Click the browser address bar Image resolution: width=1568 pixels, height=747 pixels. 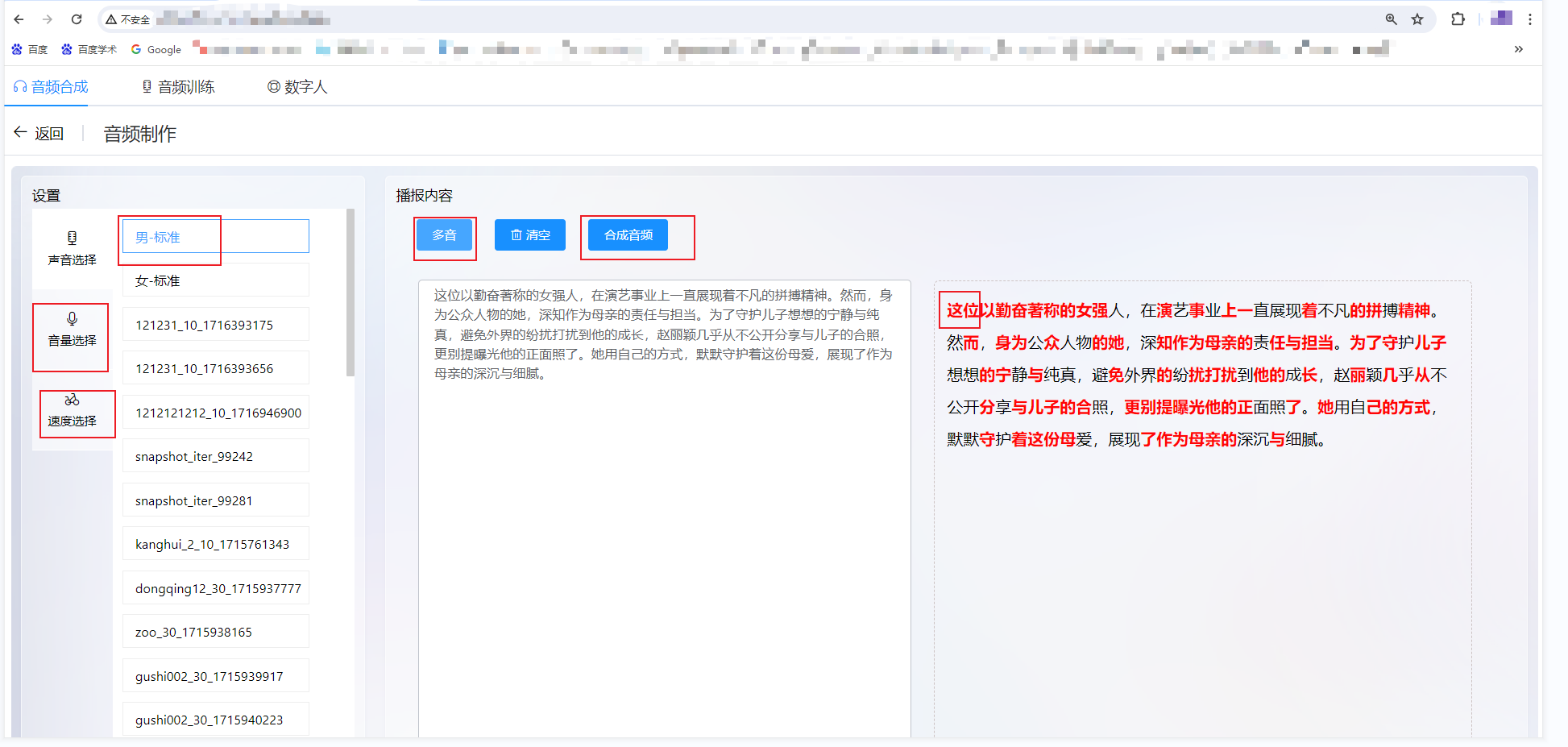[765, 19]
